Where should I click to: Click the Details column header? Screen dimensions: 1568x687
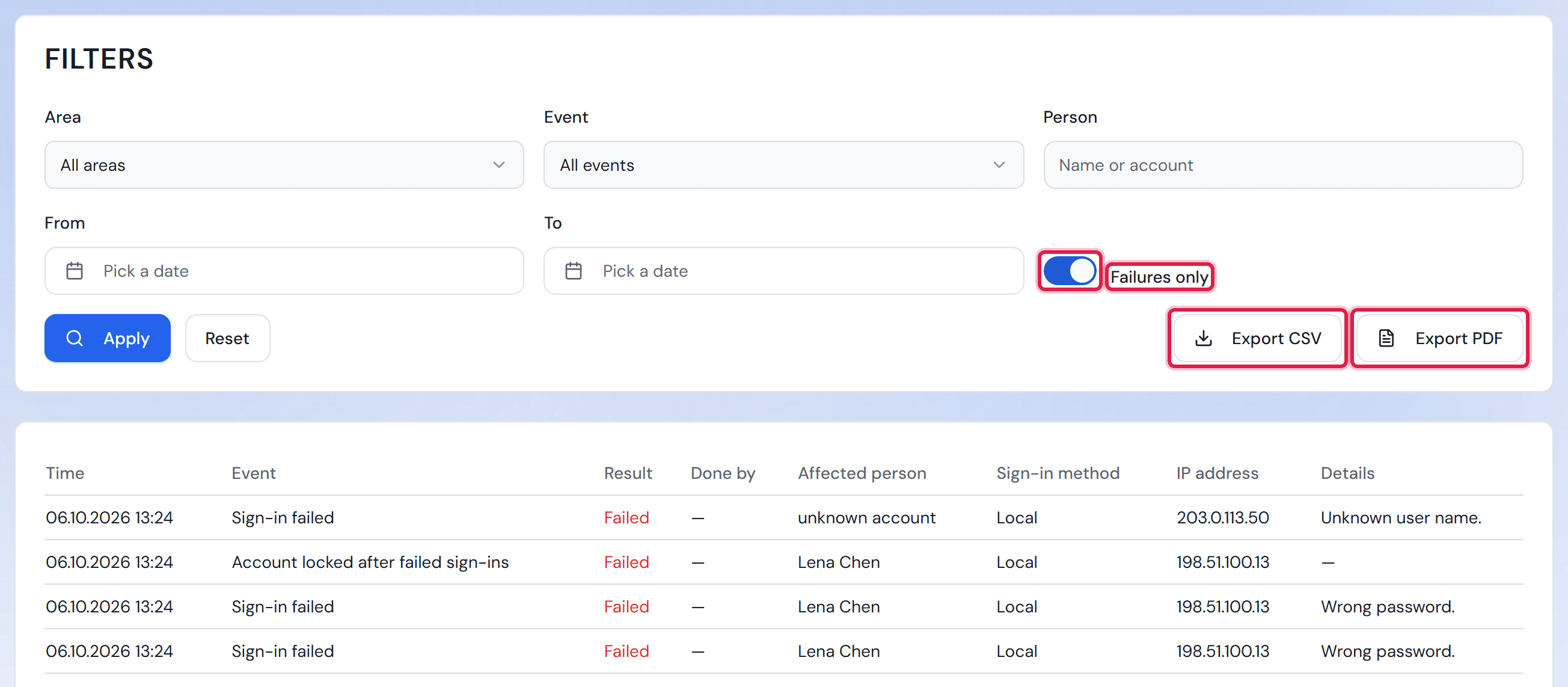click(1347, 473)
